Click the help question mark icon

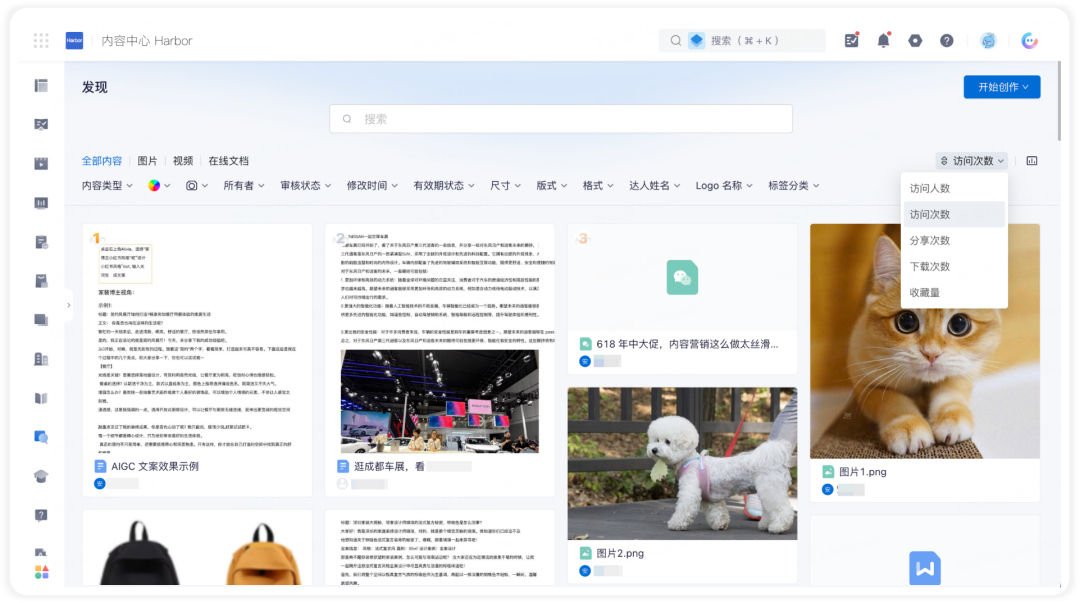(947, 41)
